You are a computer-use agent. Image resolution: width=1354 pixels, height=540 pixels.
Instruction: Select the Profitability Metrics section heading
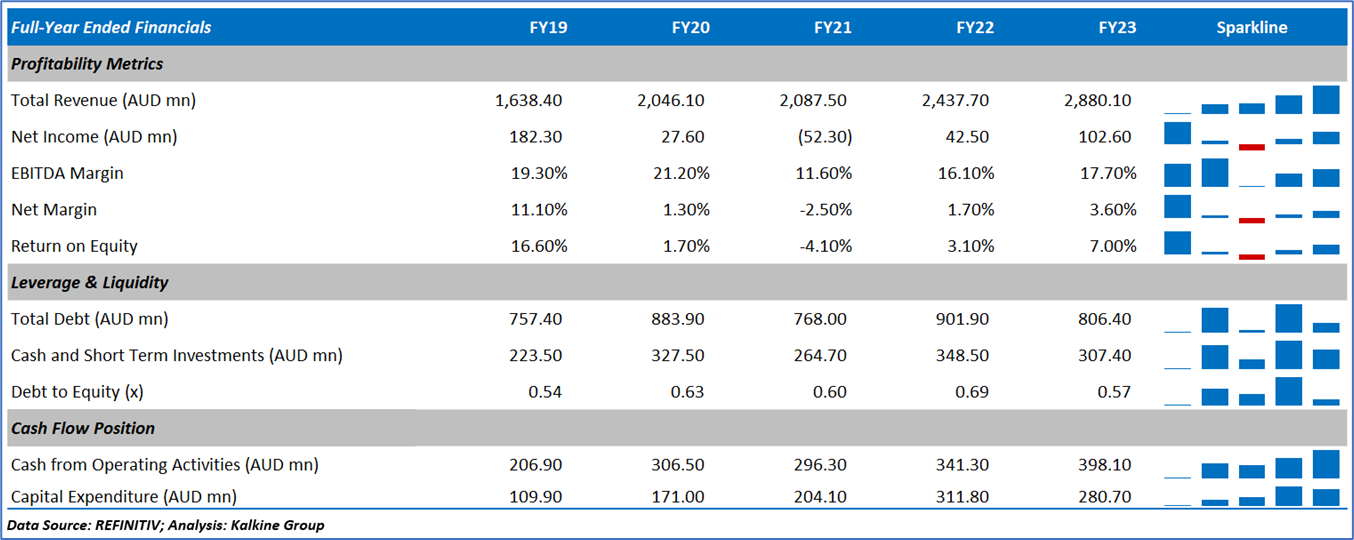pyautogui.click(x=87, y=64)
